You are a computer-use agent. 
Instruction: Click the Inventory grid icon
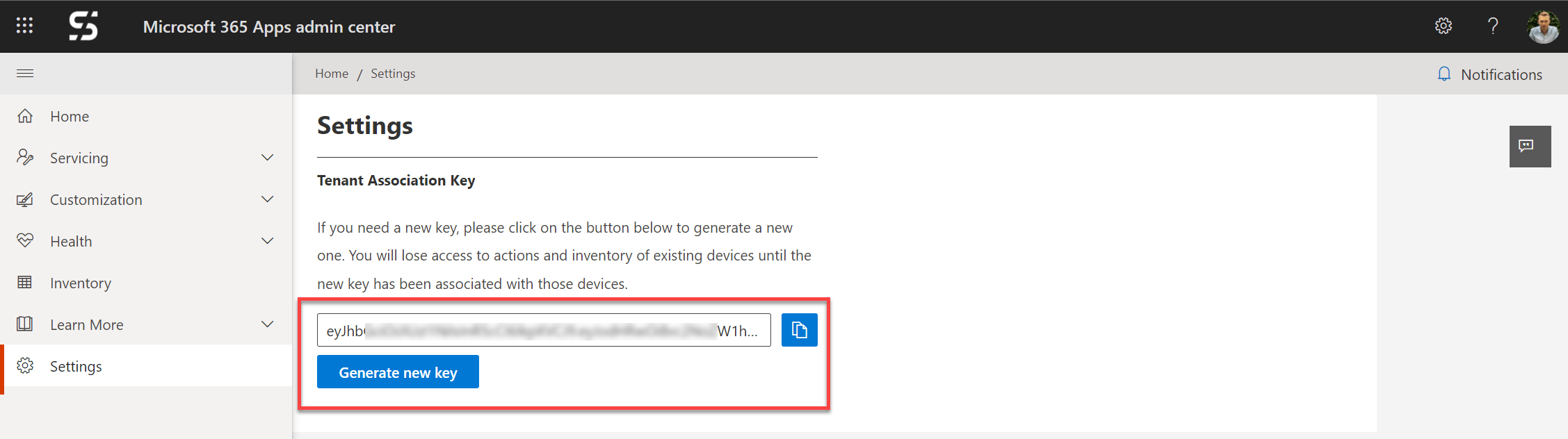(25, 282)
